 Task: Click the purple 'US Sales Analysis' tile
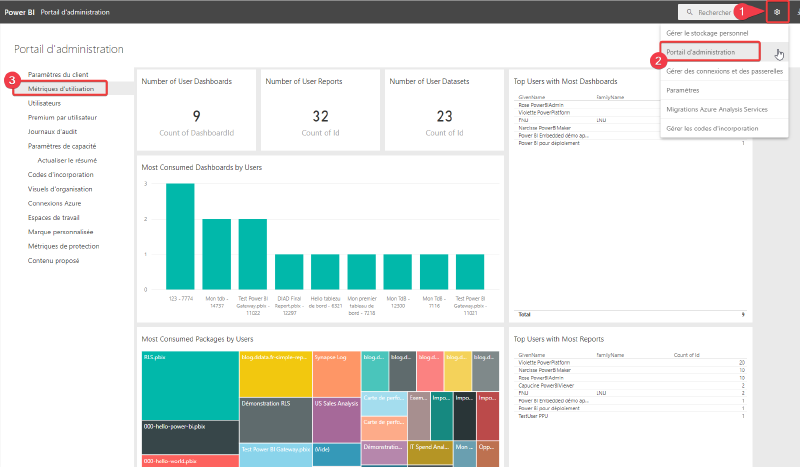click(336, 420)
